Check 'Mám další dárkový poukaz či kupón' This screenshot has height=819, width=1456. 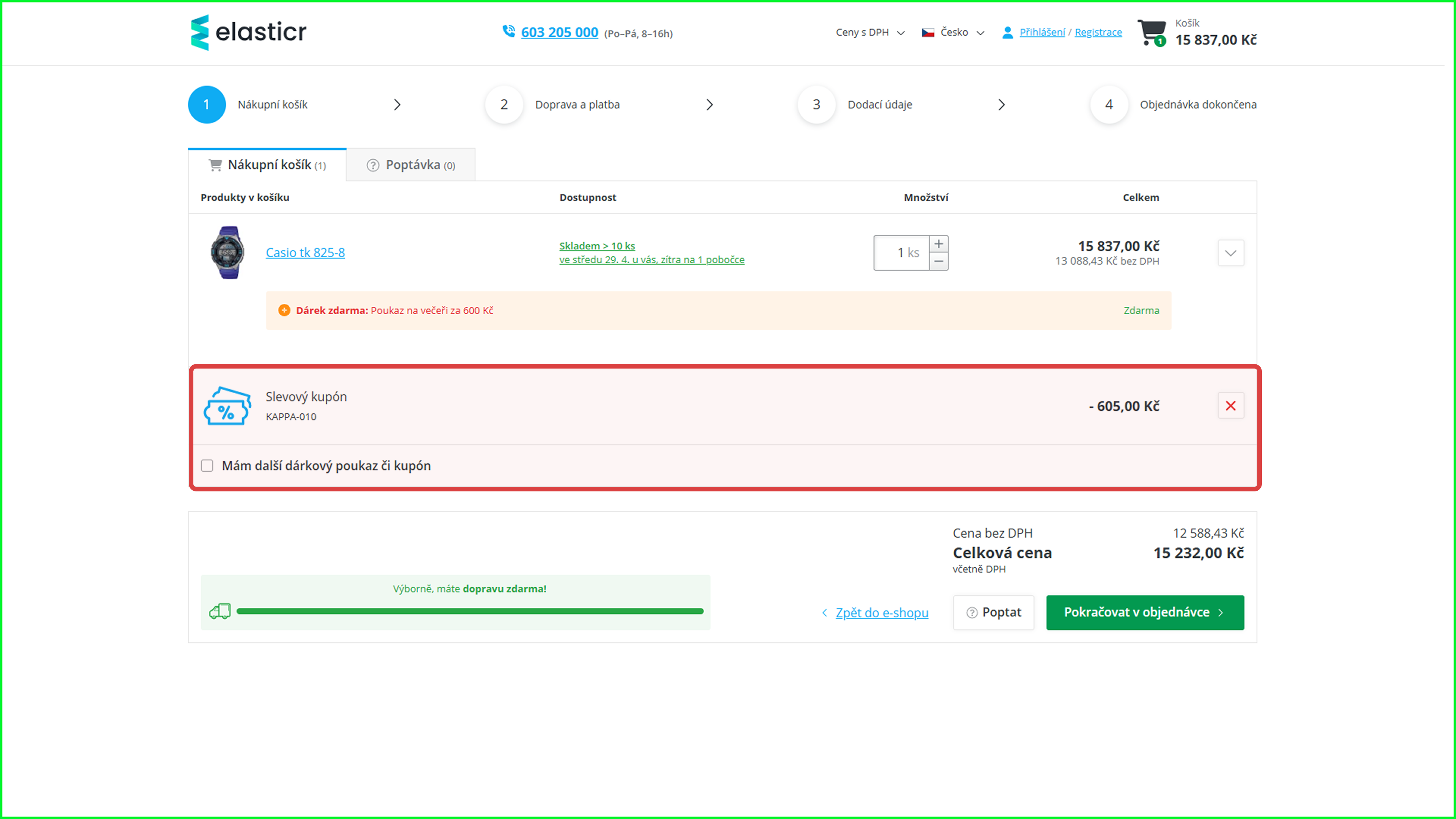pyautogui.click(x=207, y=466)
